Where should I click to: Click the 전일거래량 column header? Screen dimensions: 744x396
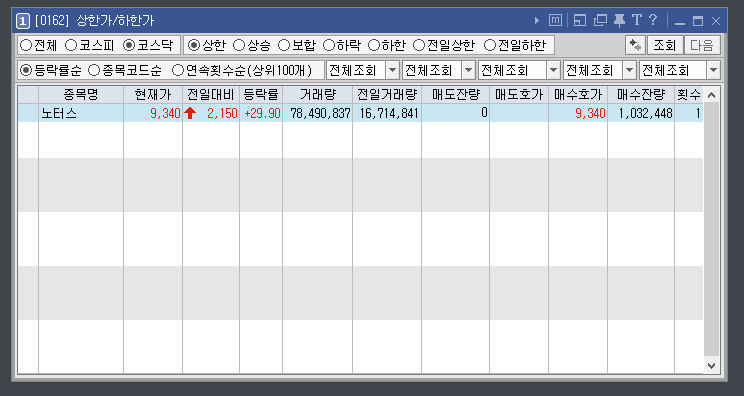pyautogui.click(x=387, y=95)
